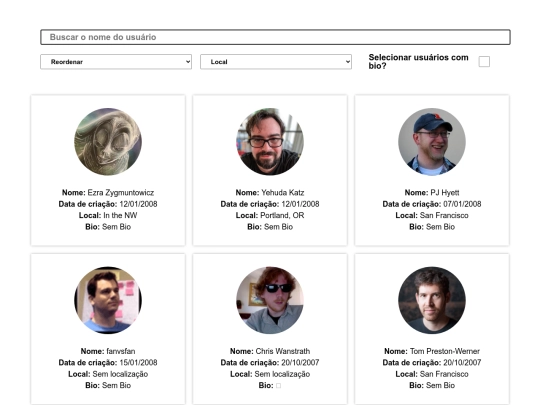Screen dimensions: 540x405
Task: Click fanvsfan's creation date 15/01/2008
Action: 138,363
